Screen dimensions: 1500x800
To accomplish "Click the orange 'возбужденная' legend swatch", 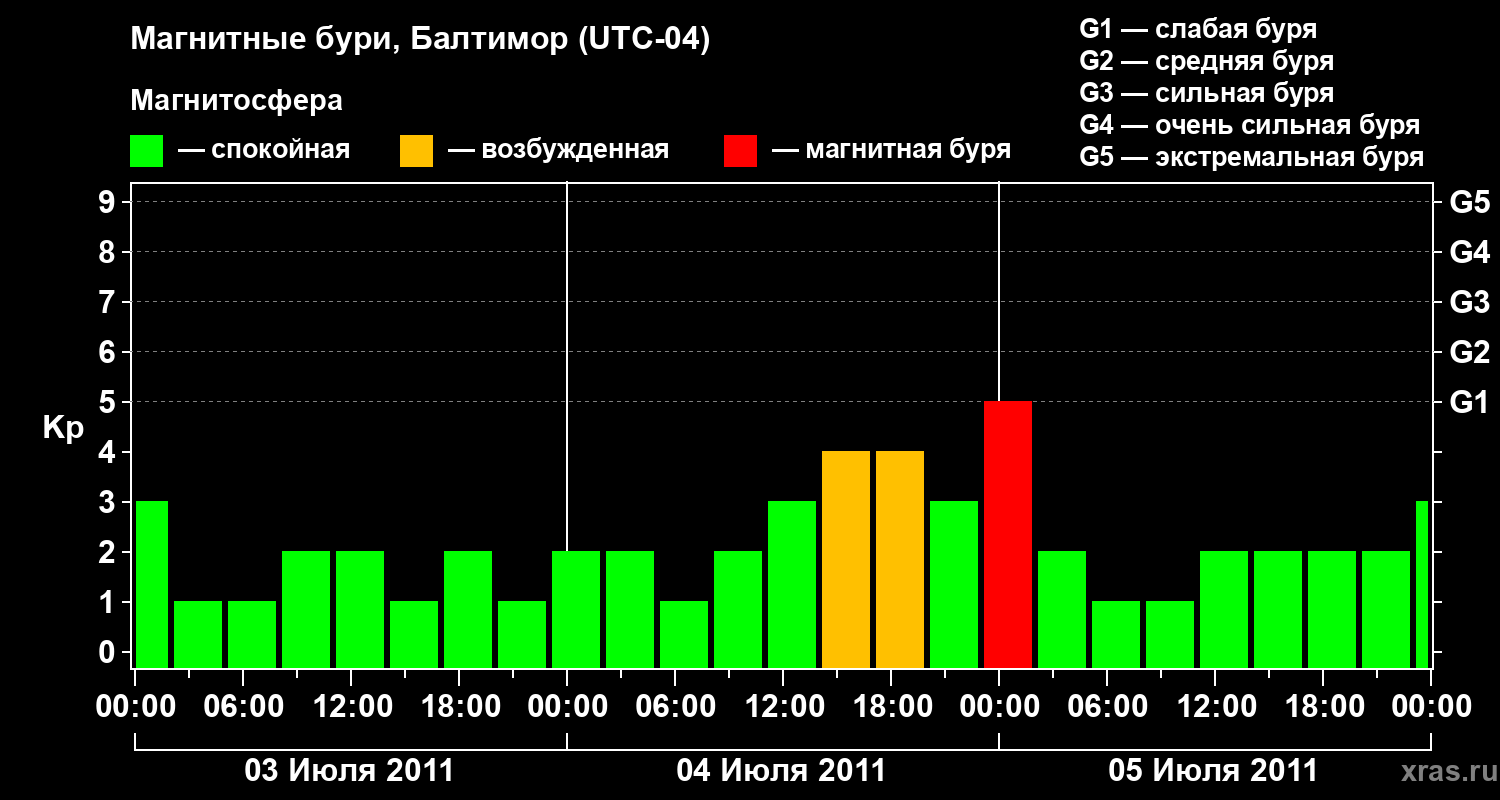I will coord(417,151).
